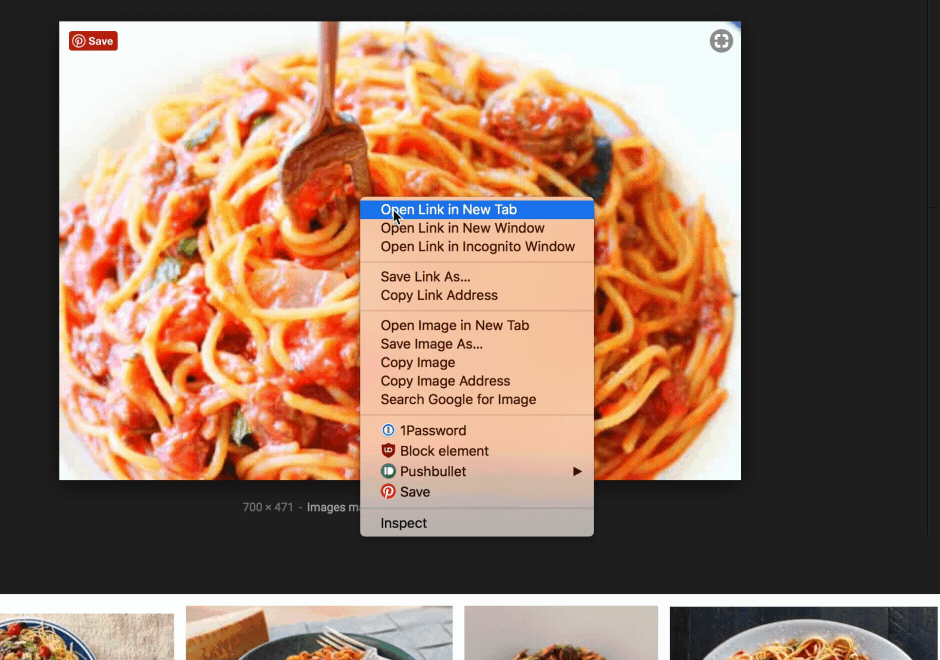Open the white-plate spaghetti thumbnail on dark background
The image size is (940, 660).
pyautogui.click(x=803, y=633)
